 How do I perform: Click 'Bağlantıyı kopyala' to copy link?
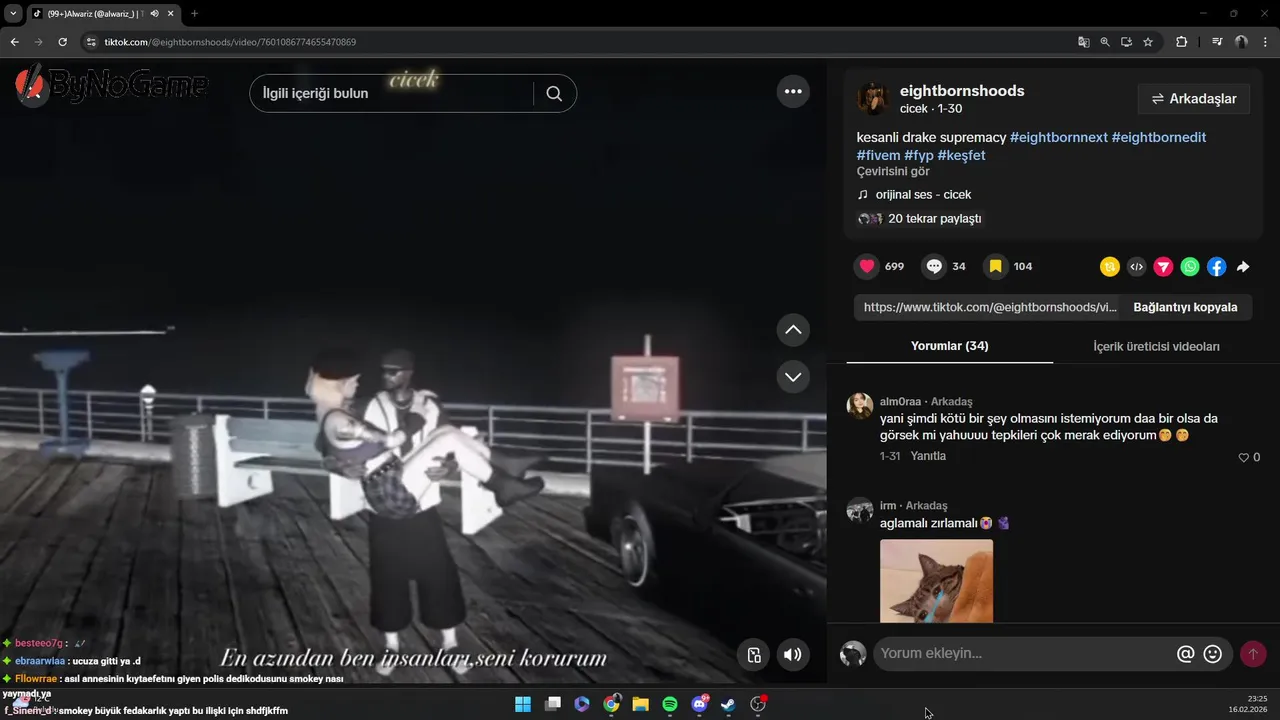(1185, 307)
